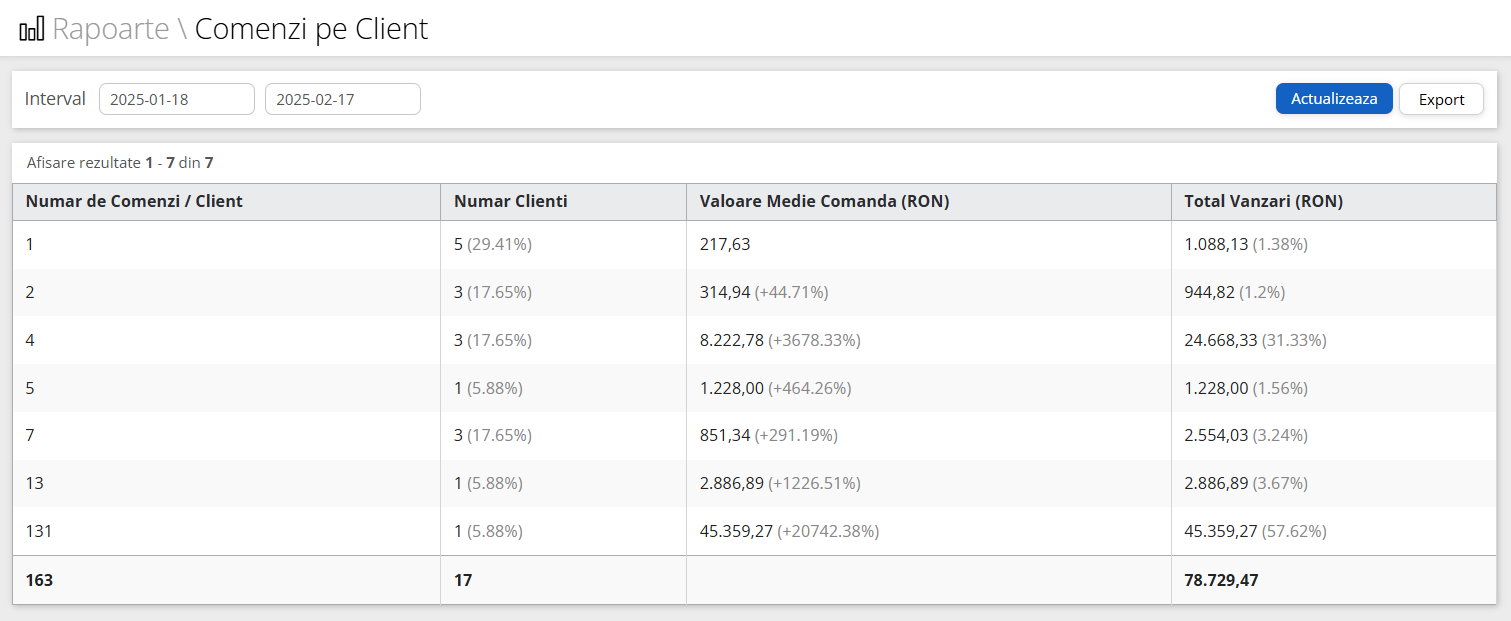Click the Numar de Comenzi / Client header
1511x621 pixels.
point(134,201)
